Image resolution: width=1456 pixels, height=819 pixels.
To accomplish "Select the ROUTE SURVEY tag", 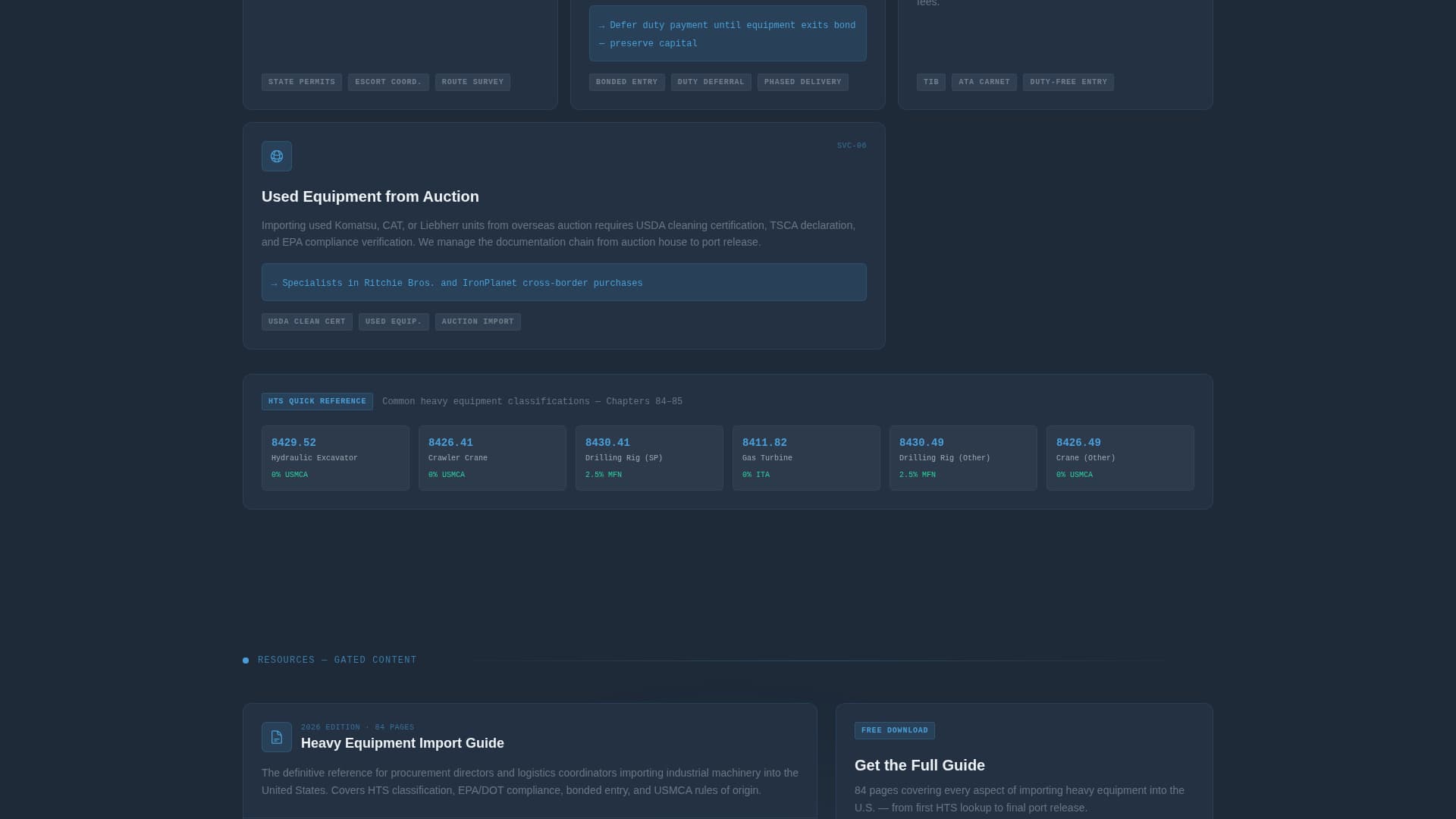I will click(472, 82).
